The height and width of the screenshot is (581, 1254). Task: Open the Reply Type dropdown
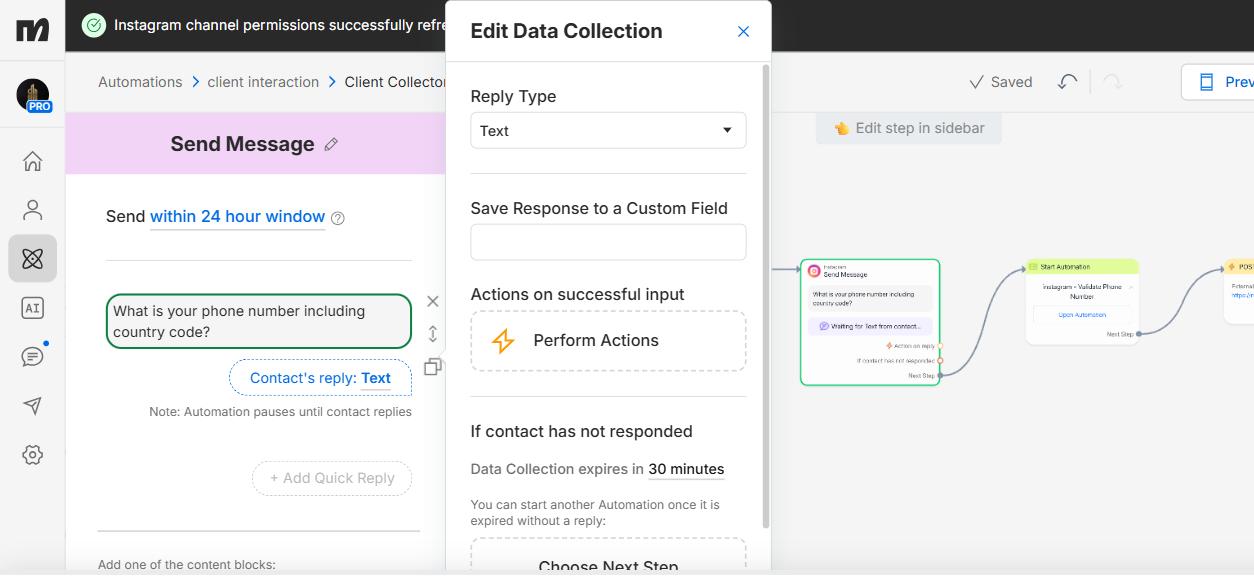click(x=608, y=131)
